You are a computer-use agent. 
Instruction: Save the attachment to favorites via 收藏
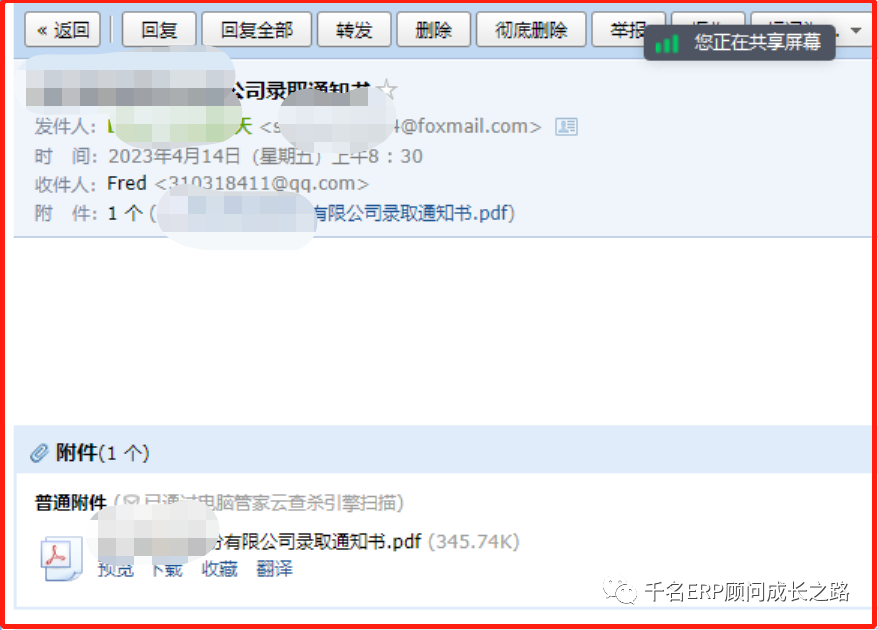click(x=220, y=569)
